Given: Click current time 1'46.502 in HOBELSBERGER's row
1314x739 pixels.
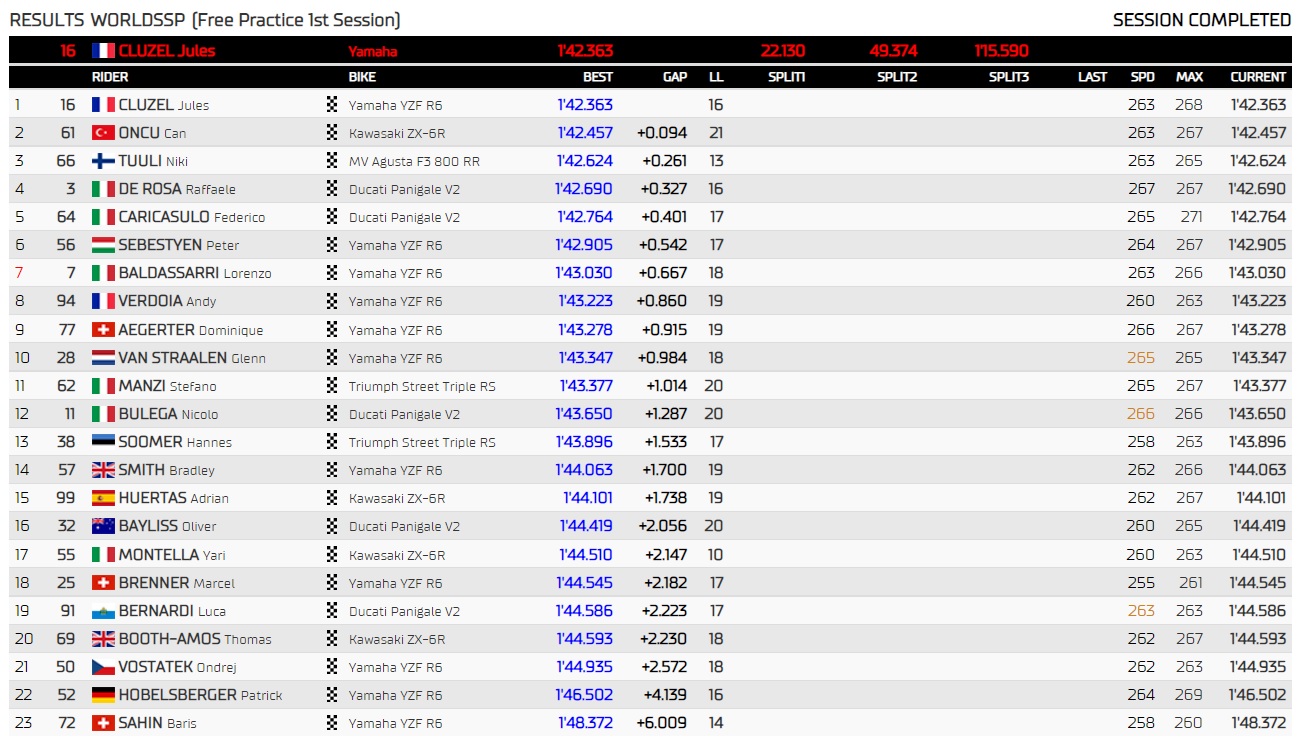Looking at the screenshot, I should pos(1259,695).
